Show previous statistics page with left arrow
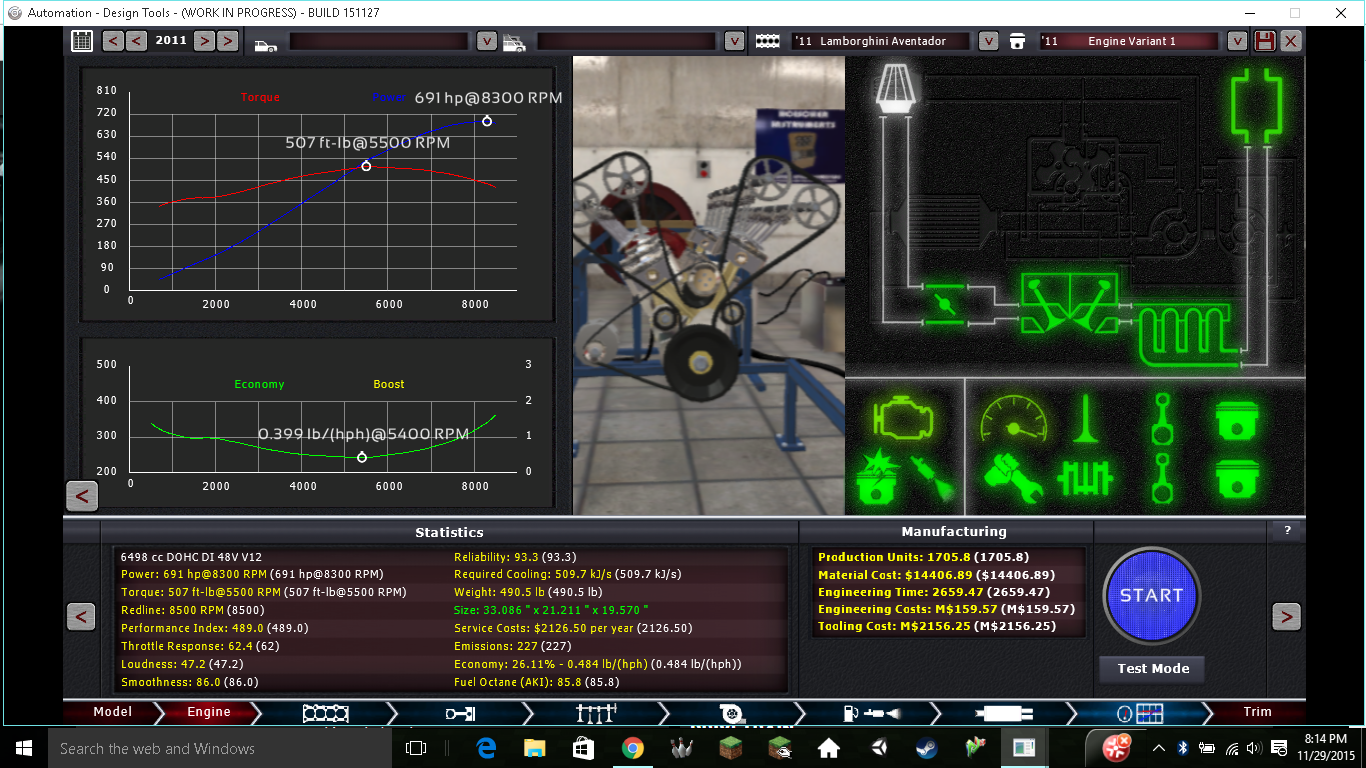The width and height of the screenshot is (1366, 768). point(81,616)
